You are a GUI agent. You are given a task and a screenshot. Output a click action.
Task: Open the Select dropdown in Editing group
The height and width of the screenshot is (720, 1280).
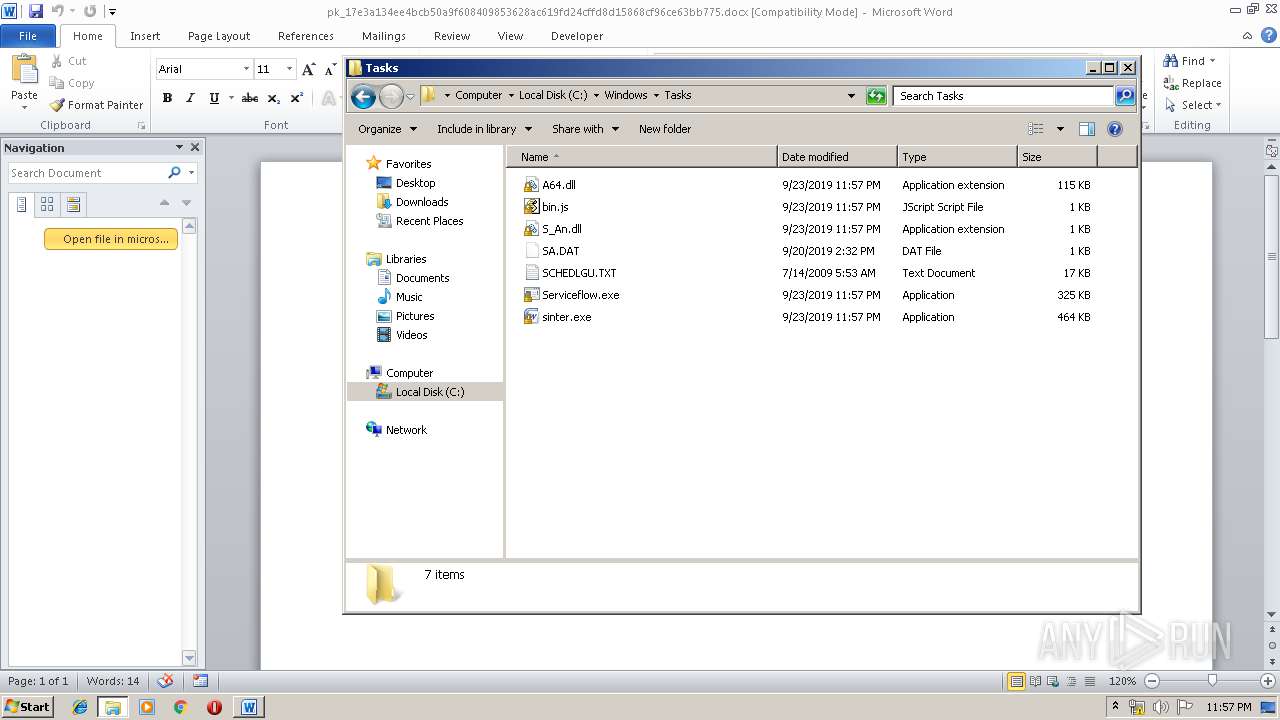(1192, 105)
